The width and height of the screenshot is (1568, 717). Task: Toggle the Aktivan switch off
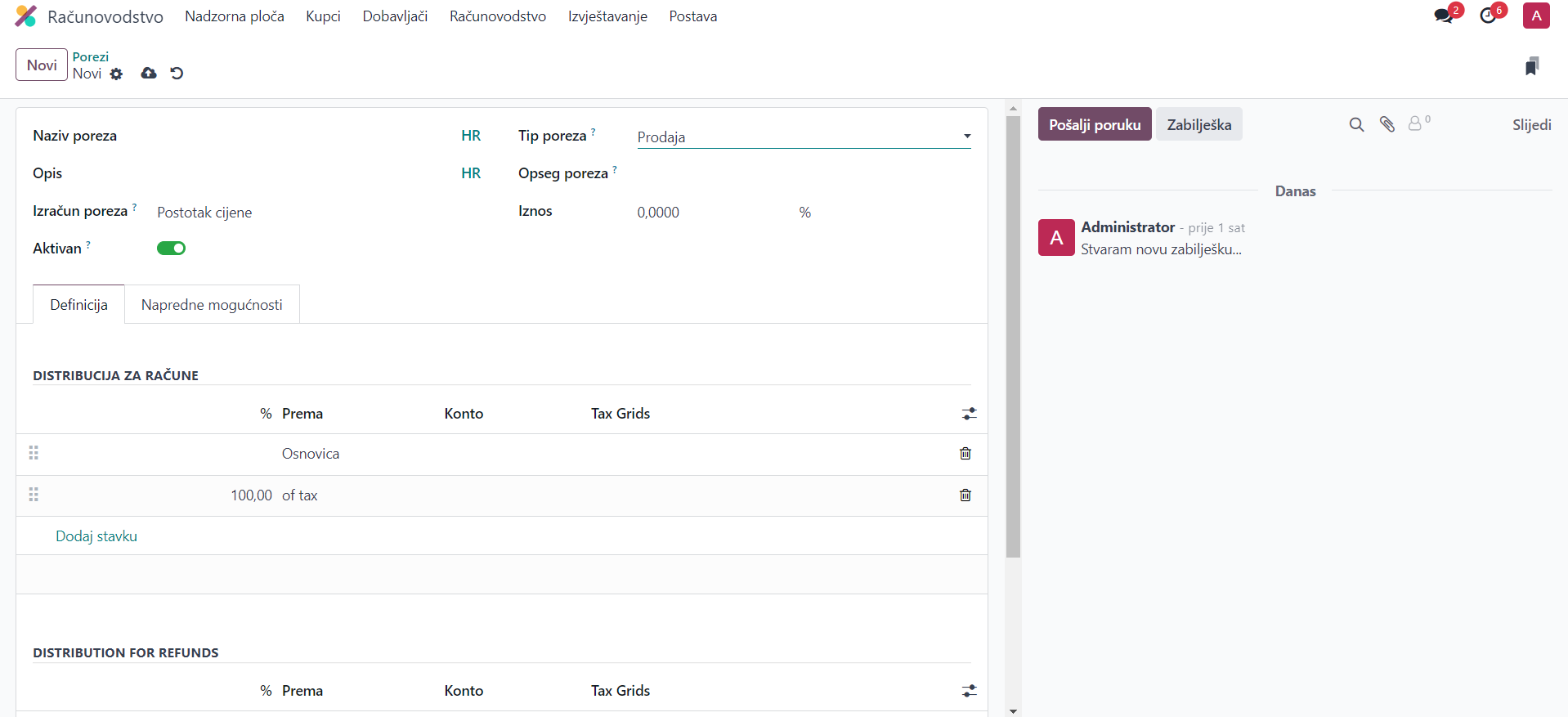point(171,249)
